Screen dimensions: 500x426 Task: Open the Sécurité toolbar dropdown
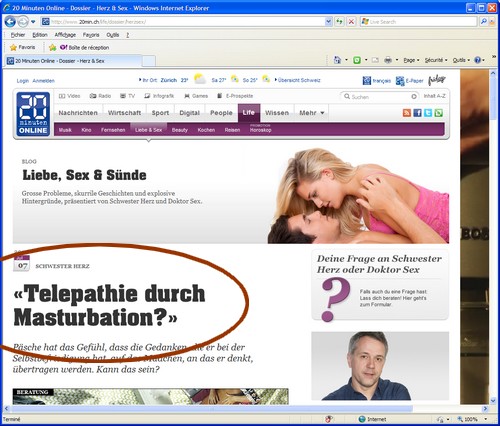(436, 60)
